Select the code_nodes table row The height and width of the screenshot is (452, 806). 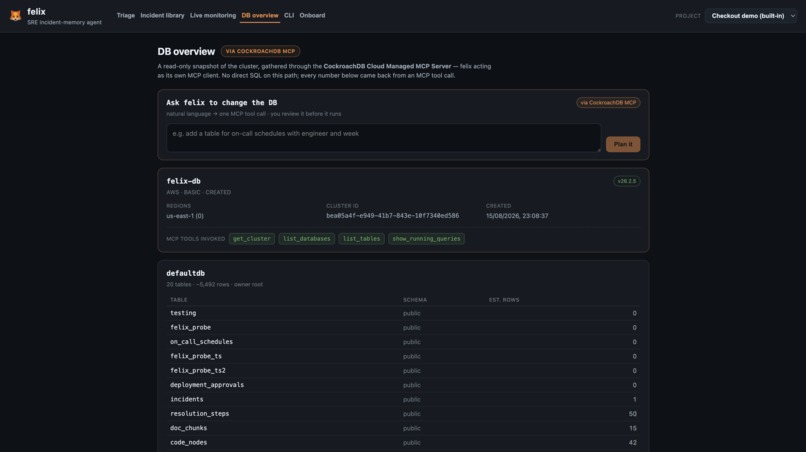point(403,443)
